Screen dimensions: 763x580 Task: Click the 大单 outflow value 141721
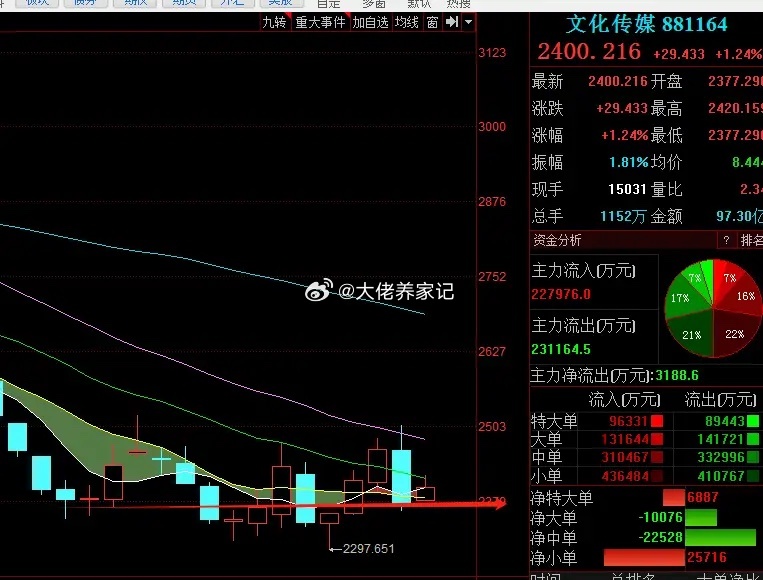pyautogui.click(x=721, y=439)
